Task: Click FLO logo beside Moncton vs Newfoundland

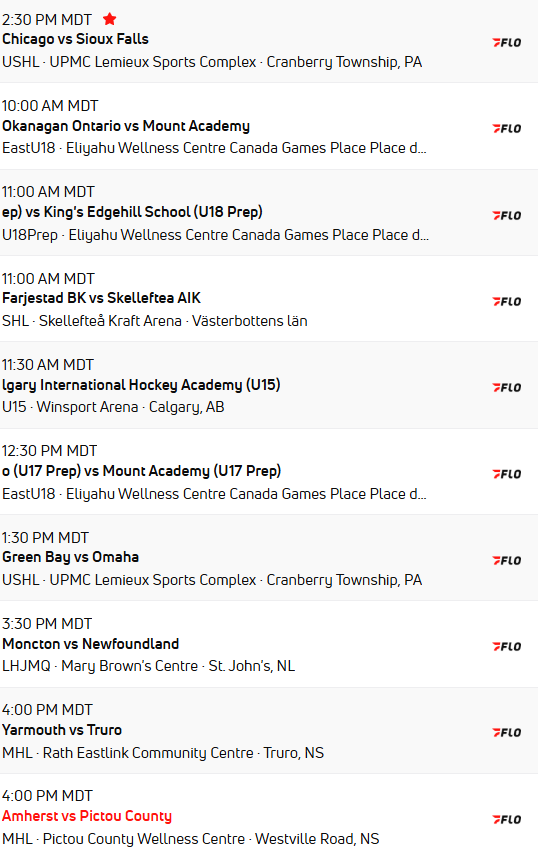Action: coord(507,647)
